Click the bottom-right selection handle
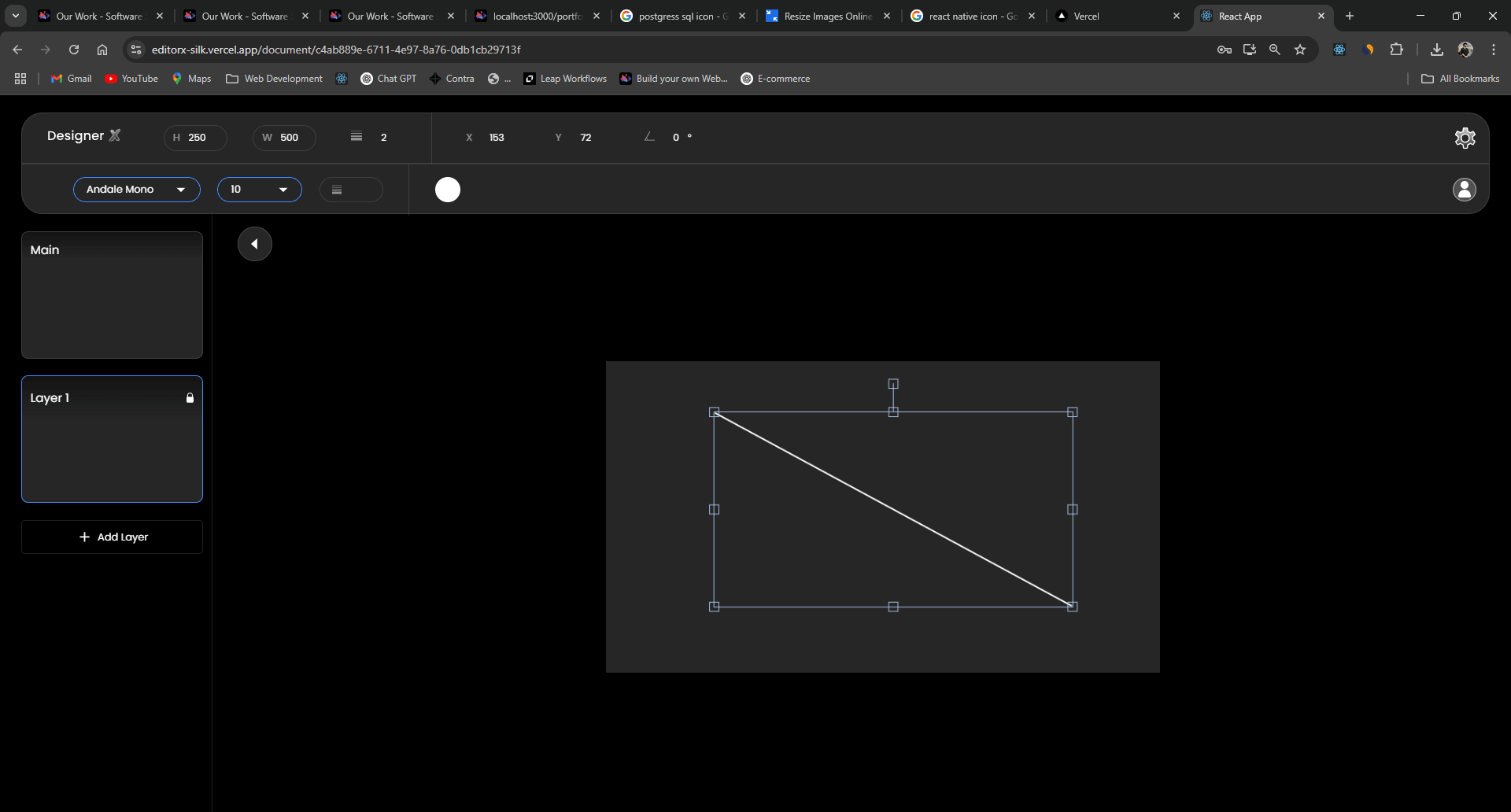The height and width of the screenshot is (812, 1511). tap(1072, 607)
